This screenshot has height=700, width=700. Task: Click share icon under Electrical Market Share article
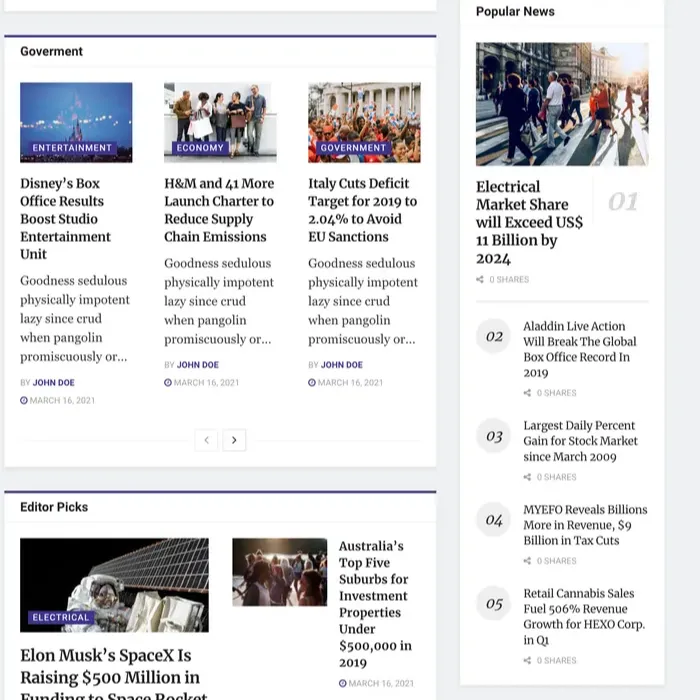click(x=480, y=280)
